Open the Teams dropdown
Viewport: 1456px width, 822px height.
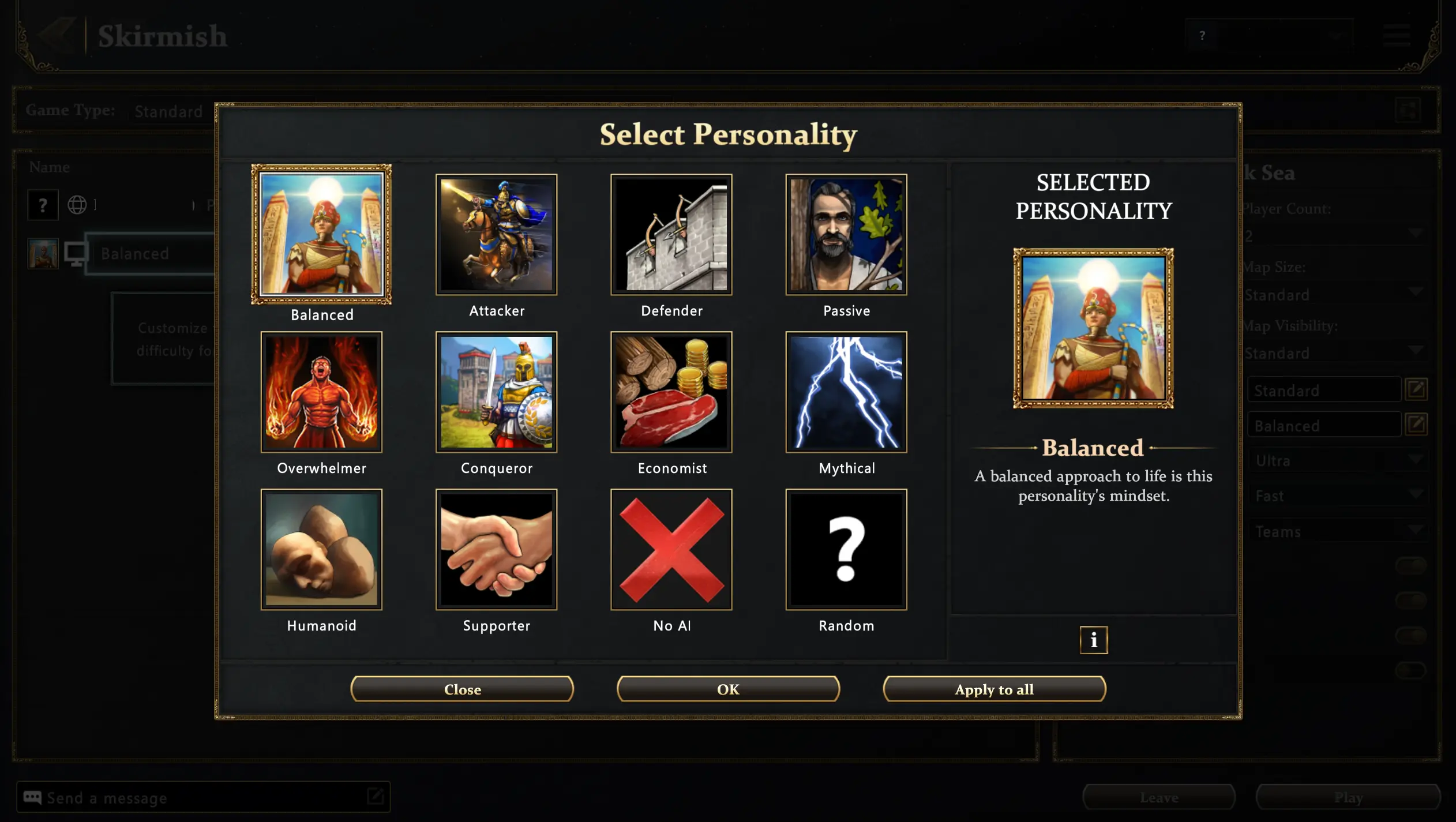point(1338,531)
